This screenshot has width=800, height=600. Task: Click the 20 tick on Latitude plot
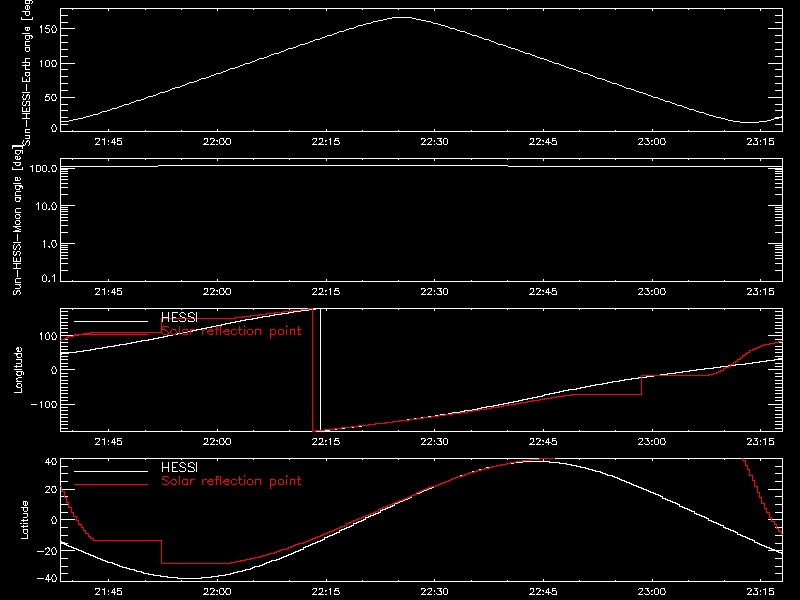tap(51, 490)
